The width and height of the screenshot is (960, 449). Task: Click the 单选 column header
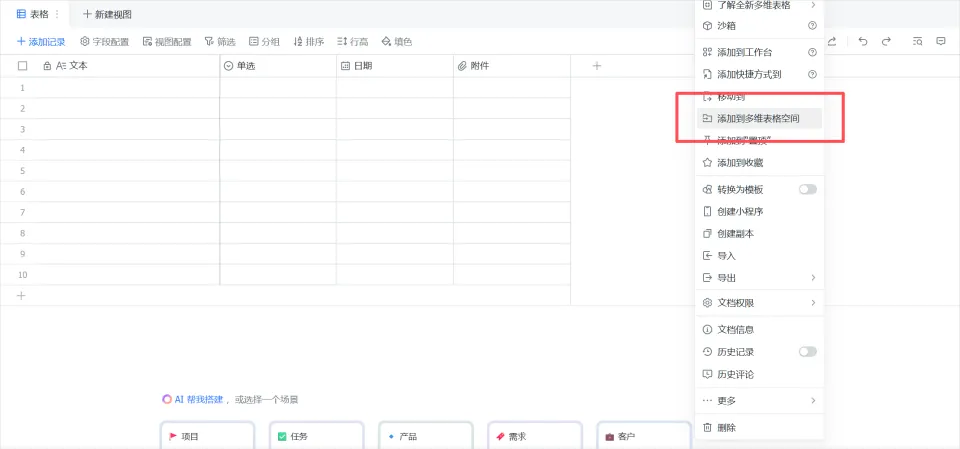(278, 66)
